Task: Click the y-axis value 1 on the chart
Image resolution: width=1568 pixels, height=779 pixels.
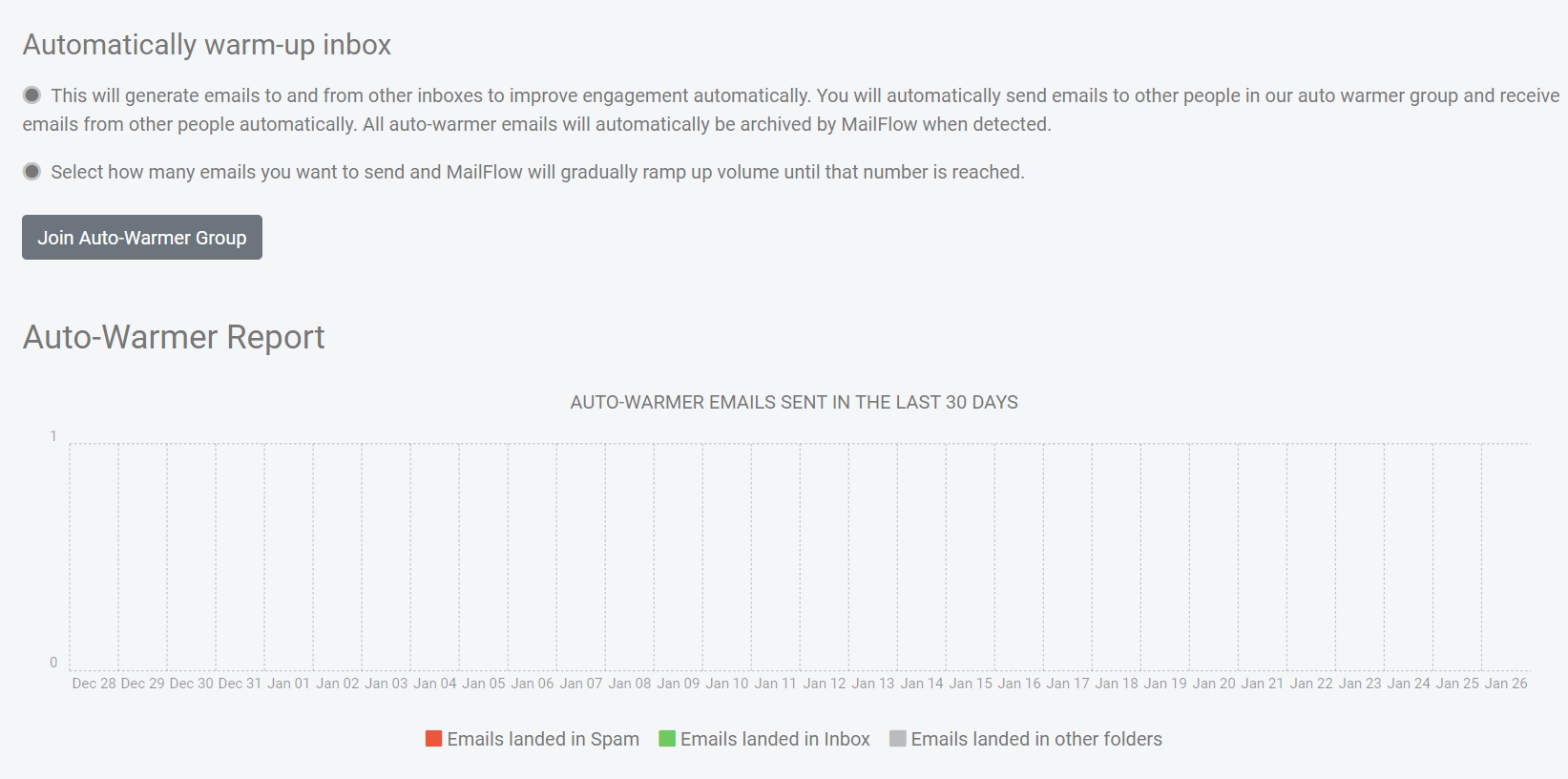Action: click(53, 436)
